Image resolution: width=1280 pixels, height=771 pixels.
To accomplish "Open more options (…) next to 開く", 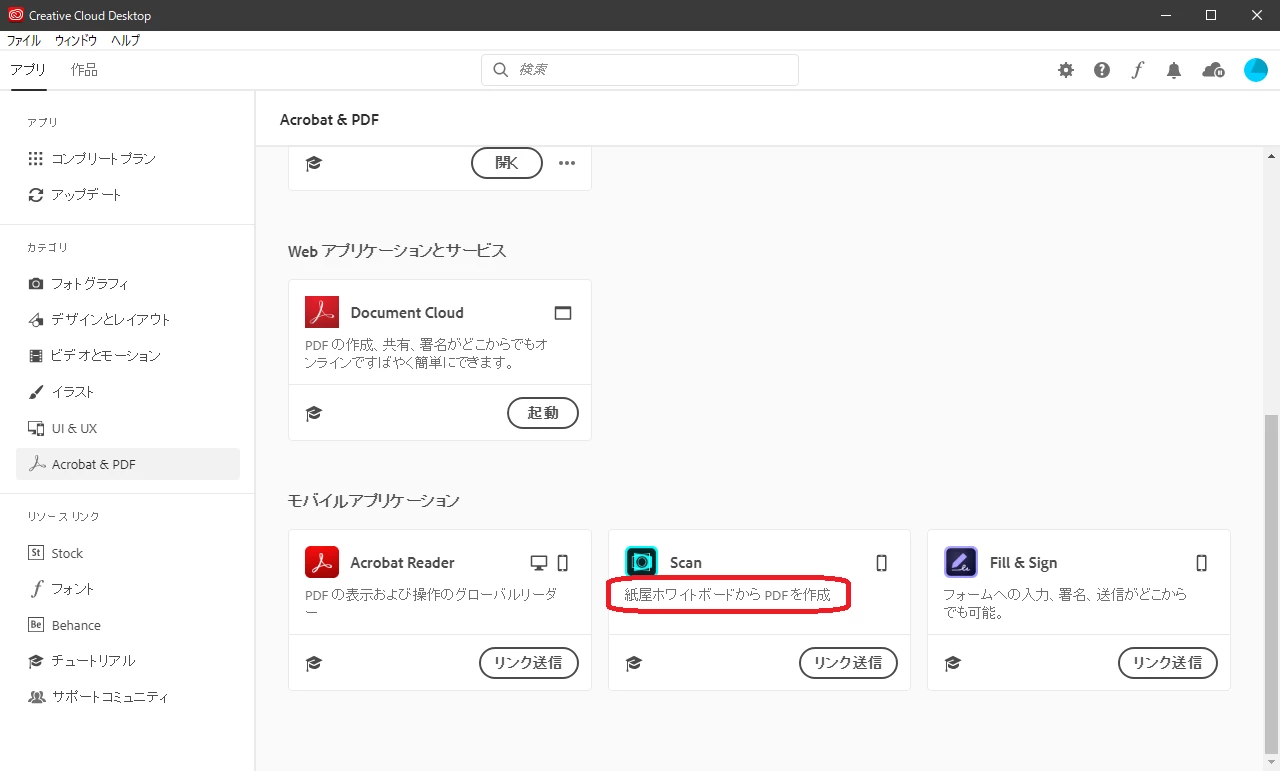I will [567, 163].
